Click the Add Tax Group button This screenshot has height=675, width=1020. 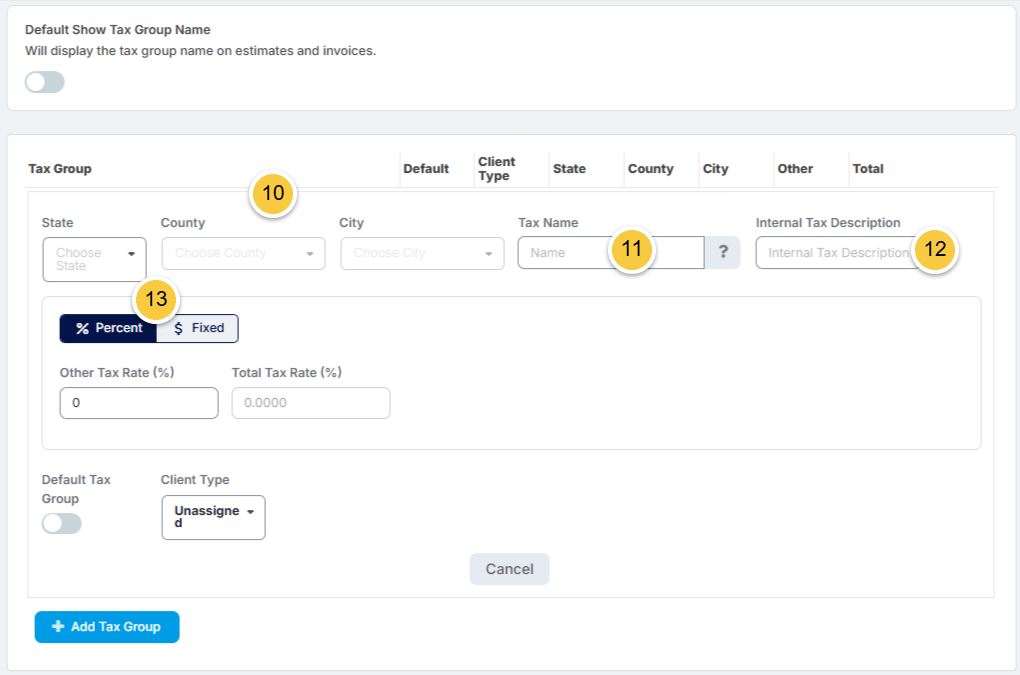click(x=107, y=627)
